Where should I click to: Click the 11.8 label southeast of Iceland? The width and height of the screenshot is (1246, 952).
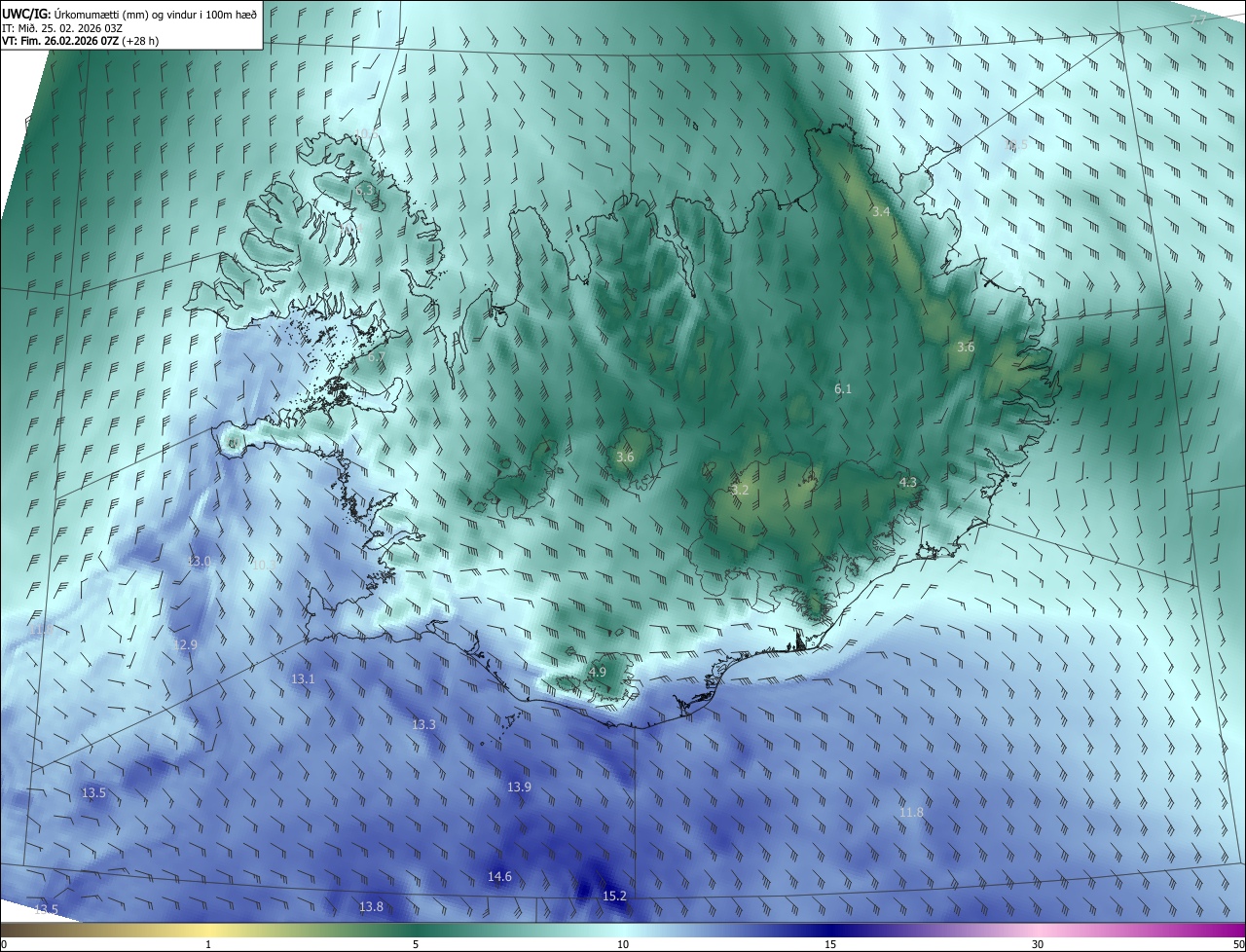click(911, 813)
